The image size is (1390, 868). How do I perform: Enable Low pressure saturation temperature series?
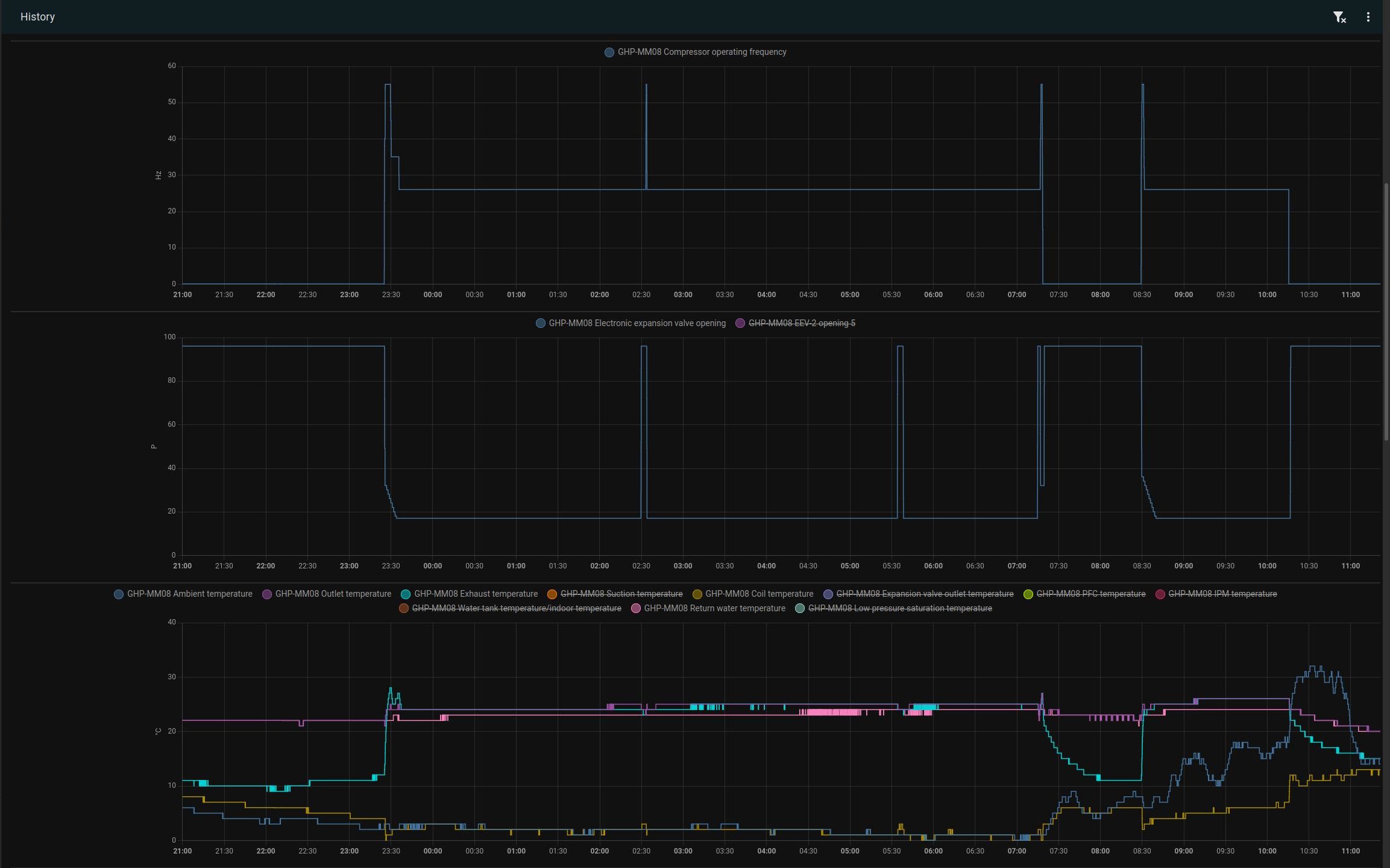[899, 609]
